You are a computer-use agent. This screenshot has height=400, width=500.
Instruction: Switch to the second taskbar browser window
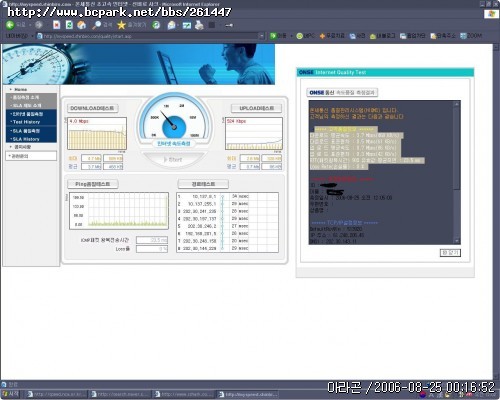pyautogui.click(x=120, y=394)
